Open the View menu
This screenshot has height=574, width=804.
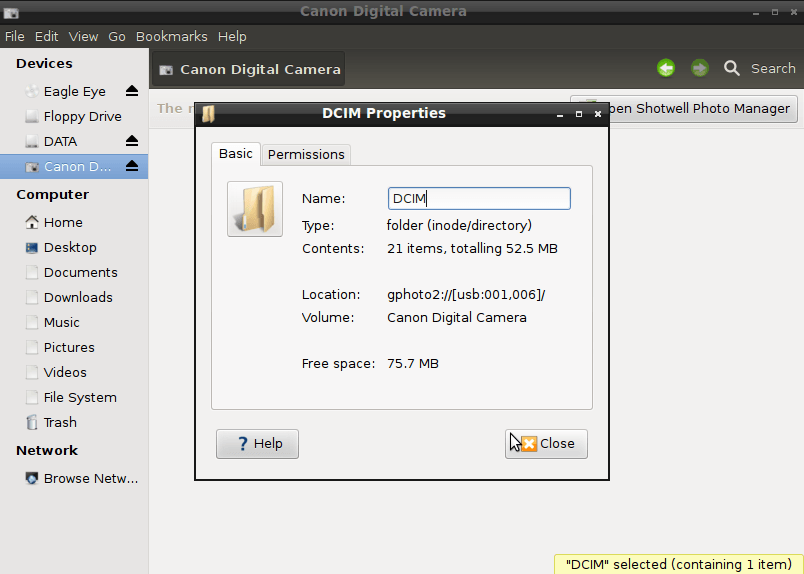(83, 36)
